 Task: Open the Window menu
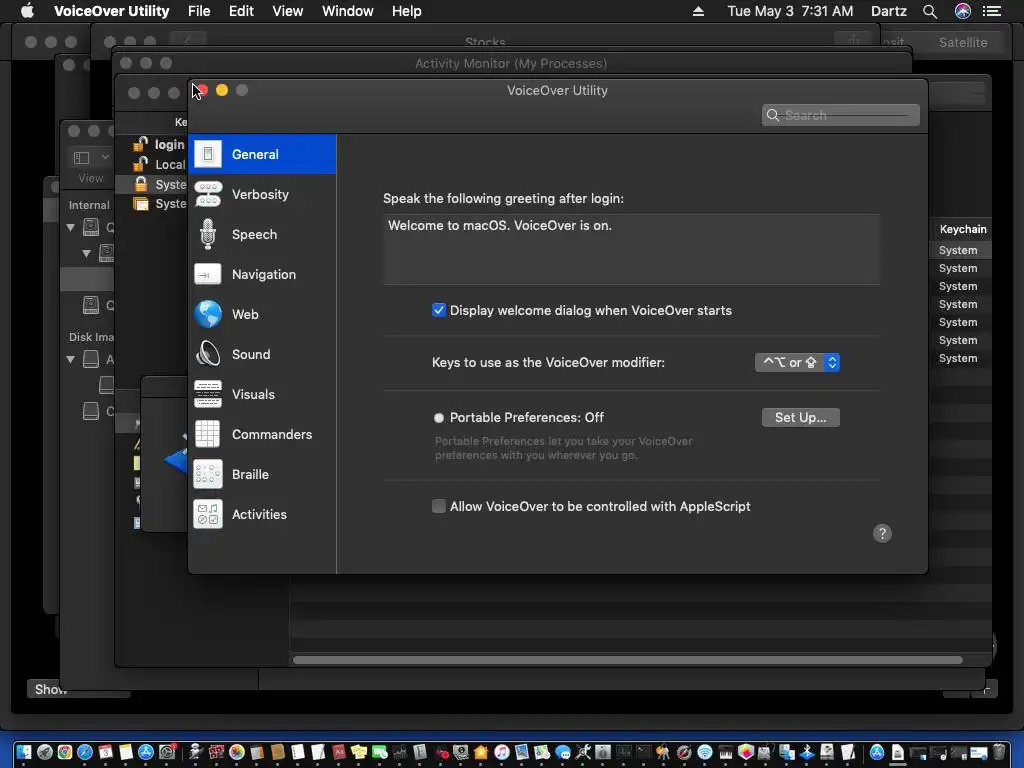pyautogui.click(x=347, y=11)
